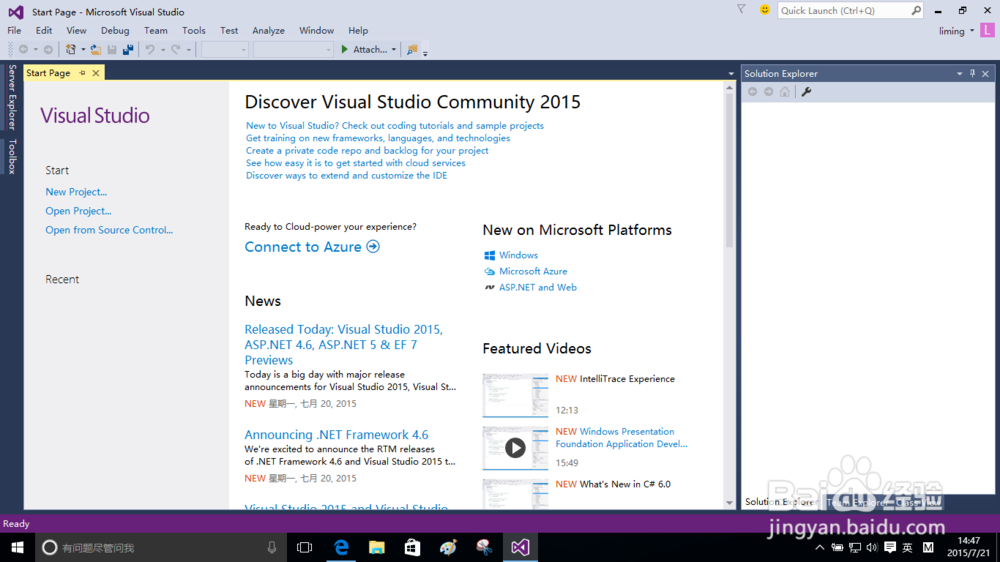The height and width of the screenshot is (562, 1000).
Task: Click the Start Page vertical scrollbar thumb
Action: click(730, 170)
